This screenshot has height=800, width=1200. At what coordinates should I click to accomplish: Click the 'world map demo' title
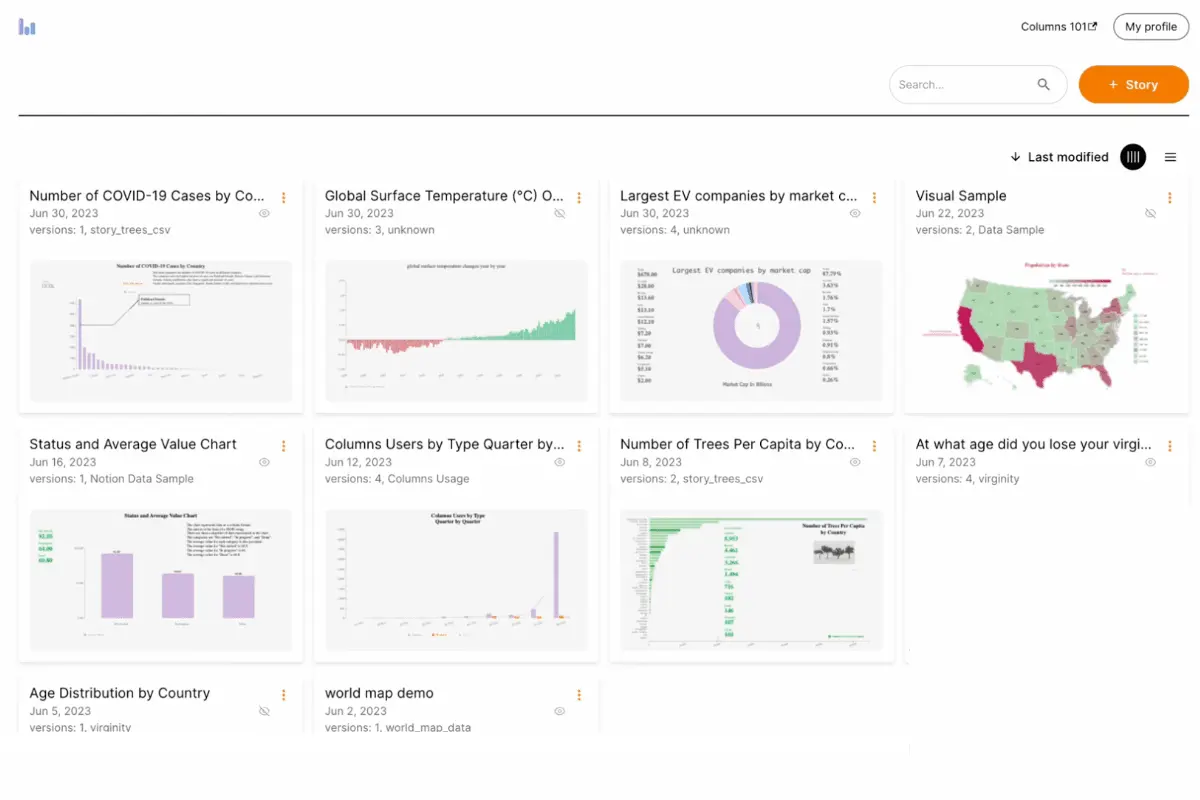click(379, 693)
